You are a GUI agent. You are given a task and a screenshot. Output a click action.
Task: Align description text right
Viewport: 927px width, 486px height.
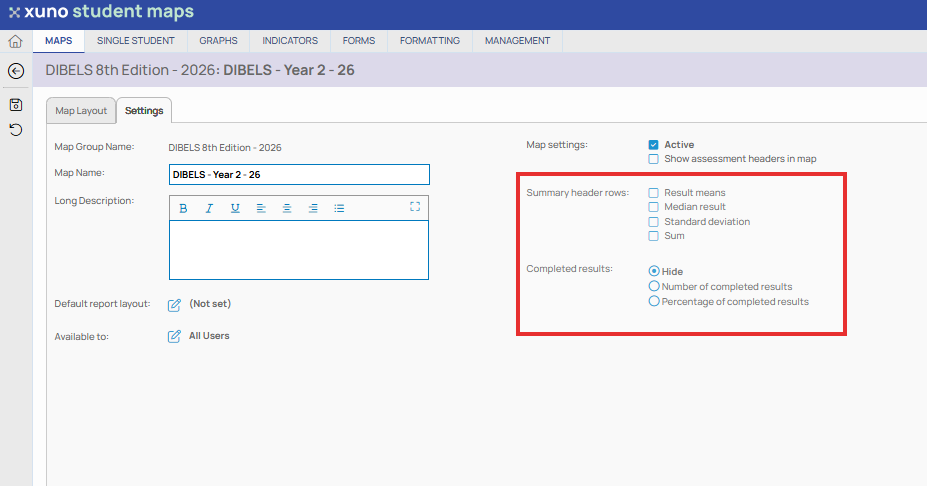pyautogui.click(x=313, y=208)
